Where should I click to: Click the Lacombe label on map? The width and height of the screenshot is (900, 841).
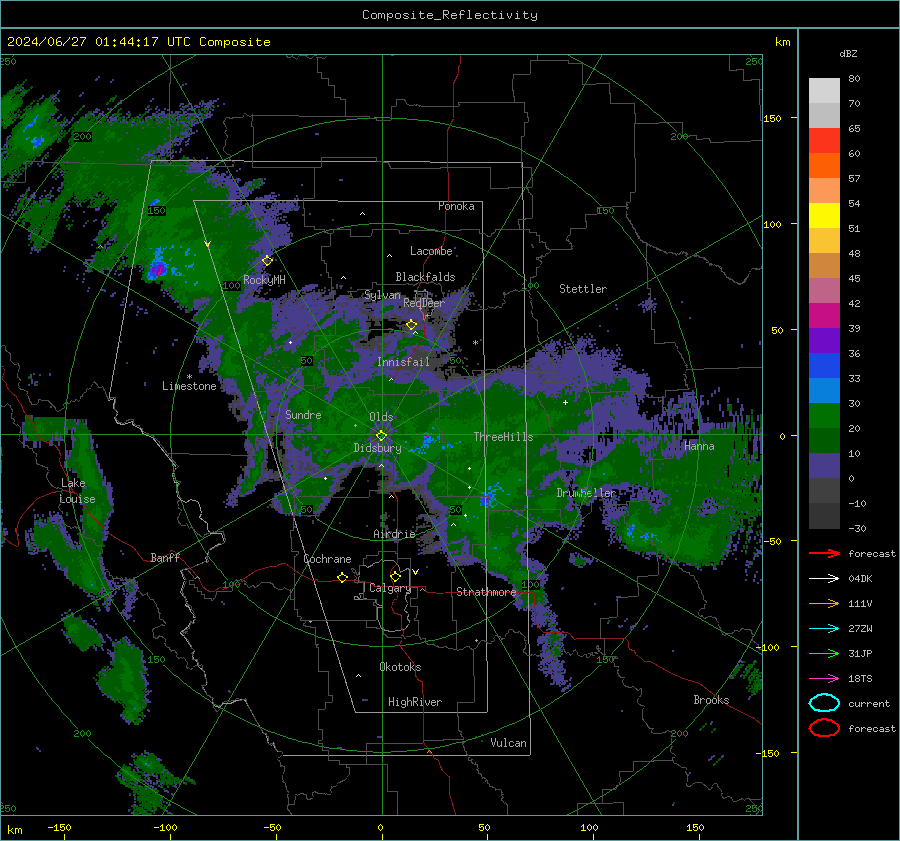pyautogui.click(x=431, y=251)
